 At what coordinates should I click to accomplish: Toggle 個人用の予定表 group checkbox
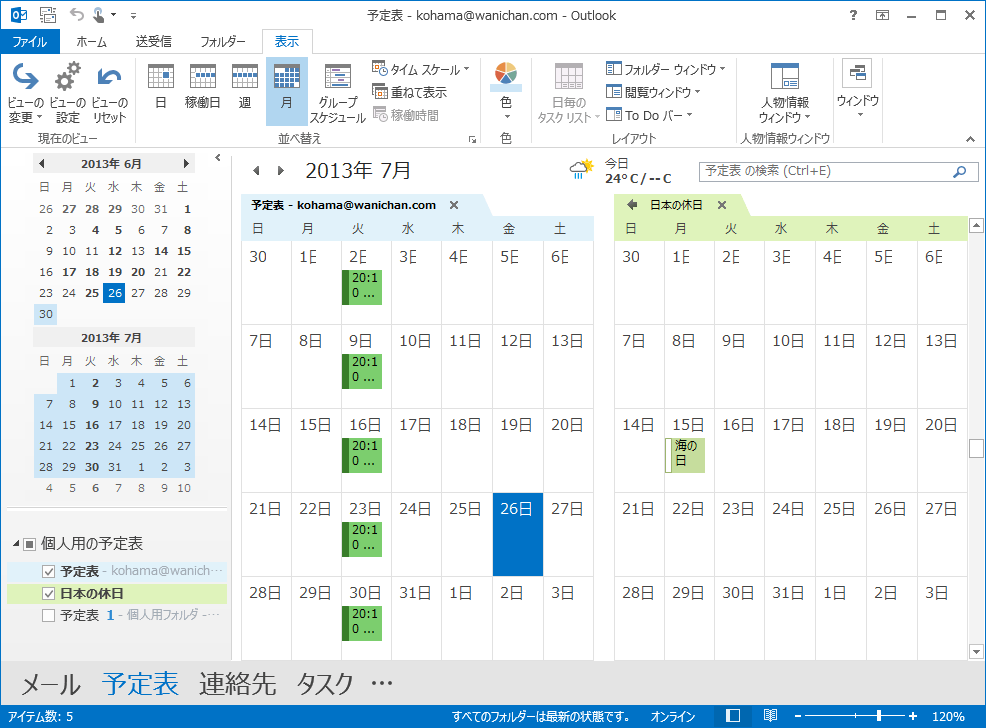click(x=30, y=544)
